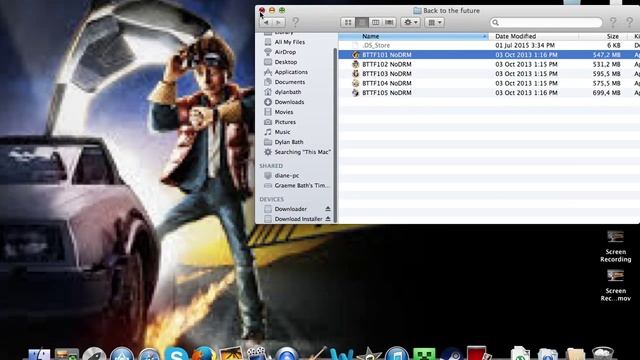640x360 pixels.
Task: Sort files by Size column
Action: tap(604, 36)
